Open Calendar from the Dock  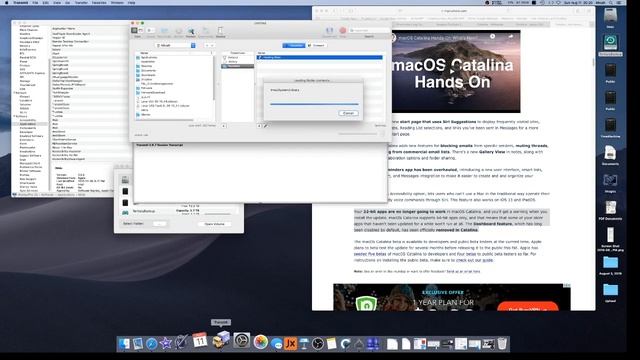[x=200, y=340]
